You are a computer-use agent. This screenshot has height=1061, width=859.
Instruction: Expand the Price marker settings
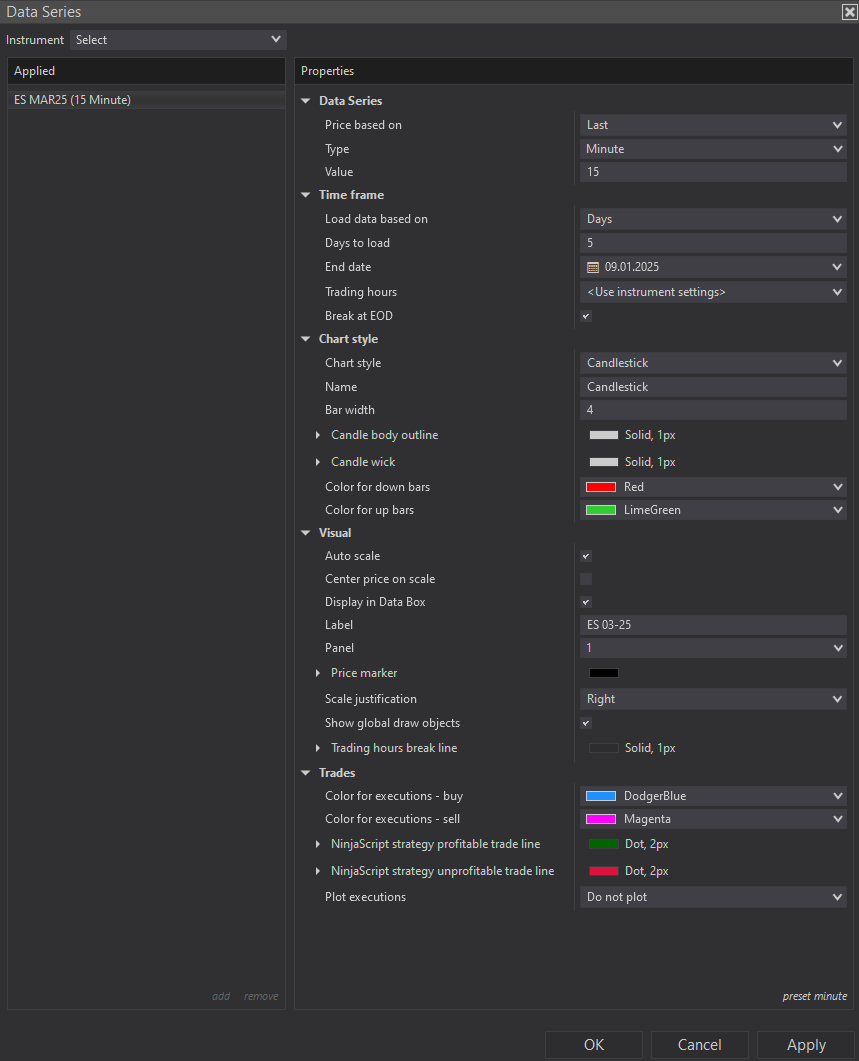318,673
